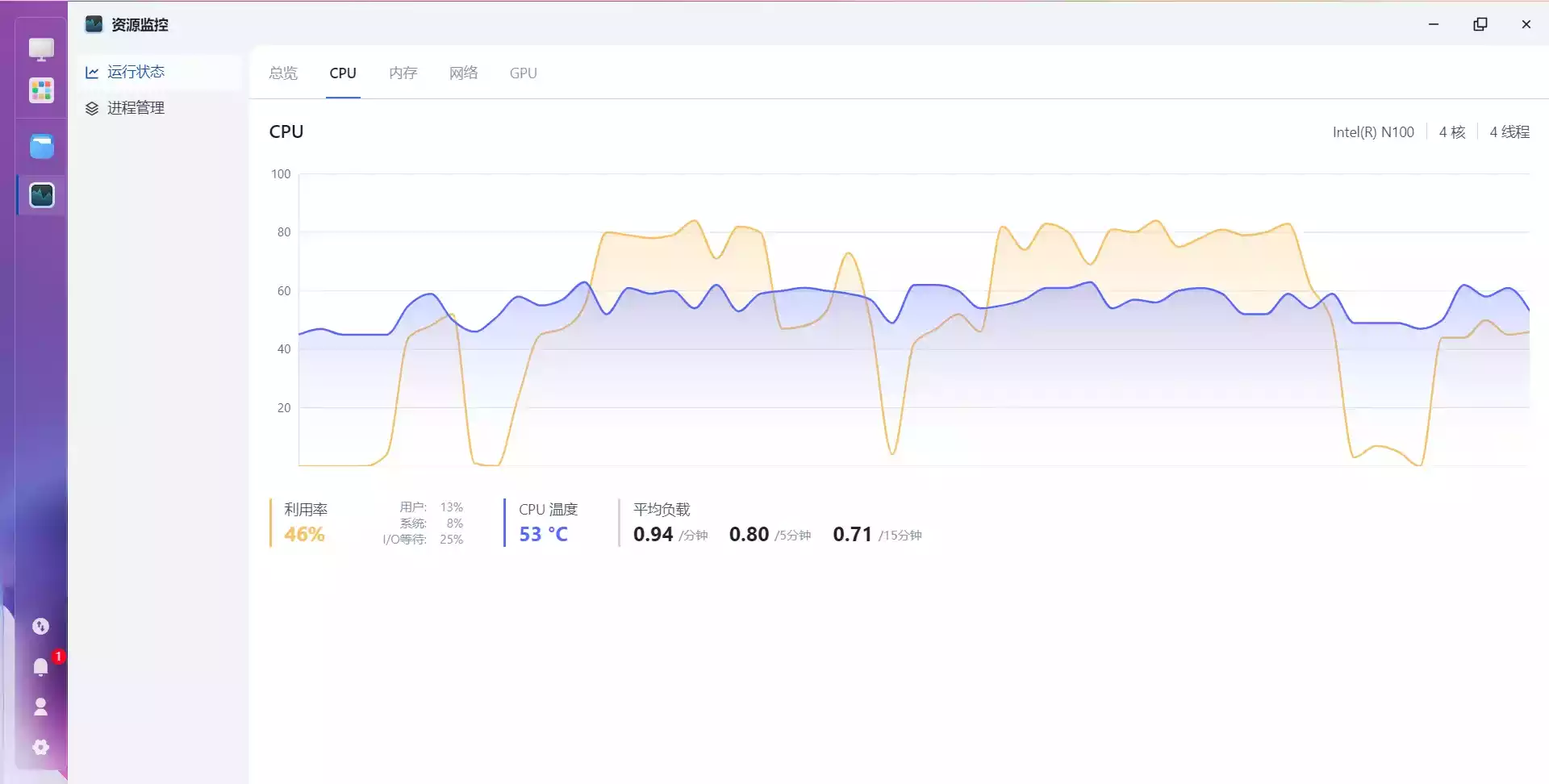1549x784 pixels.
Task: Click the CPU 温度 label
Action: click(549, 510)
